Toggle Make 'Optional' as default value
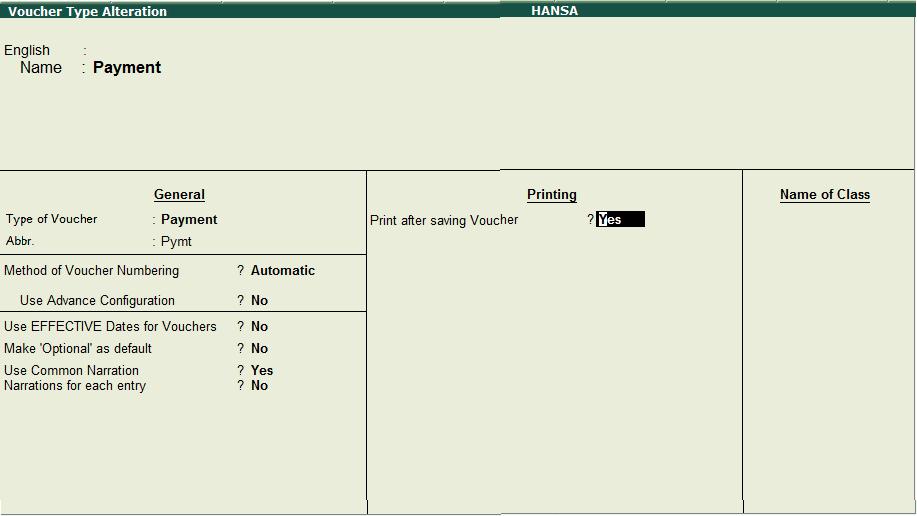The width and height of the screenshot is (917, 516). pyautogui.click(x=259, y=349)
